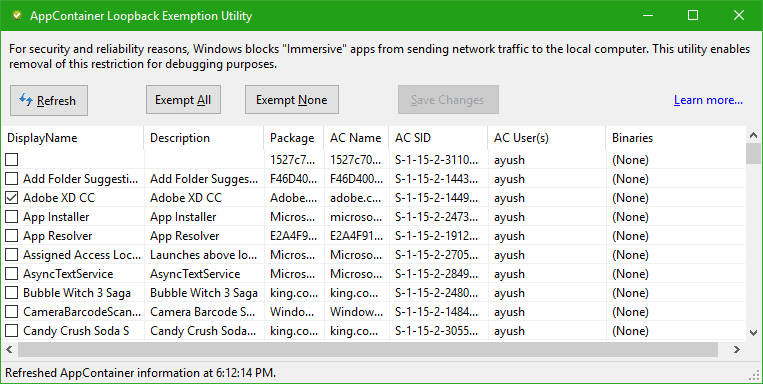763x384 pixels.
Task: Click the app icon in the title bar
Action: pyautogui.click(x=17, y=15)
